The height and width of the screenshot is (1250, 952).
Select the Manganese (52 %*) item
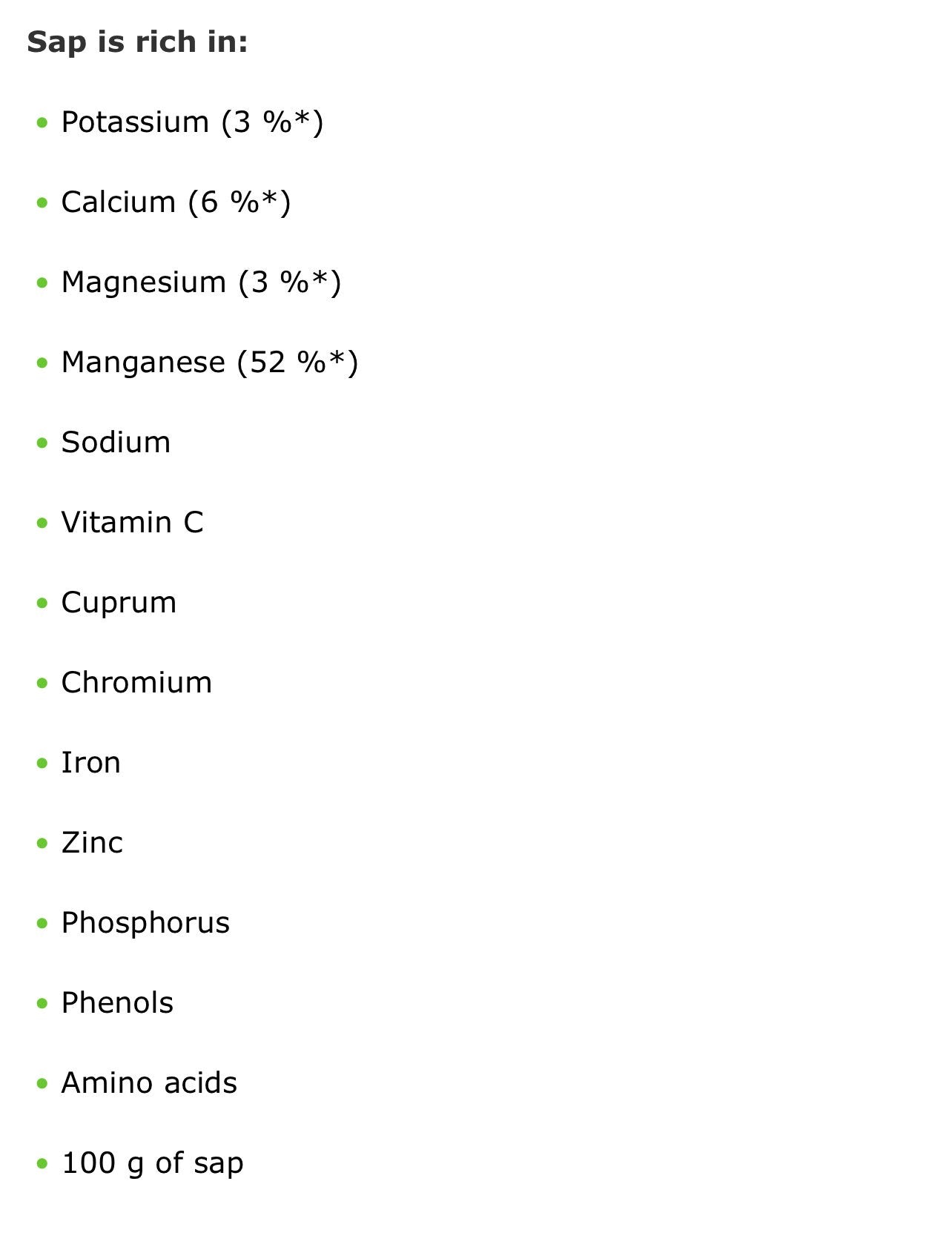pos(210,363)
